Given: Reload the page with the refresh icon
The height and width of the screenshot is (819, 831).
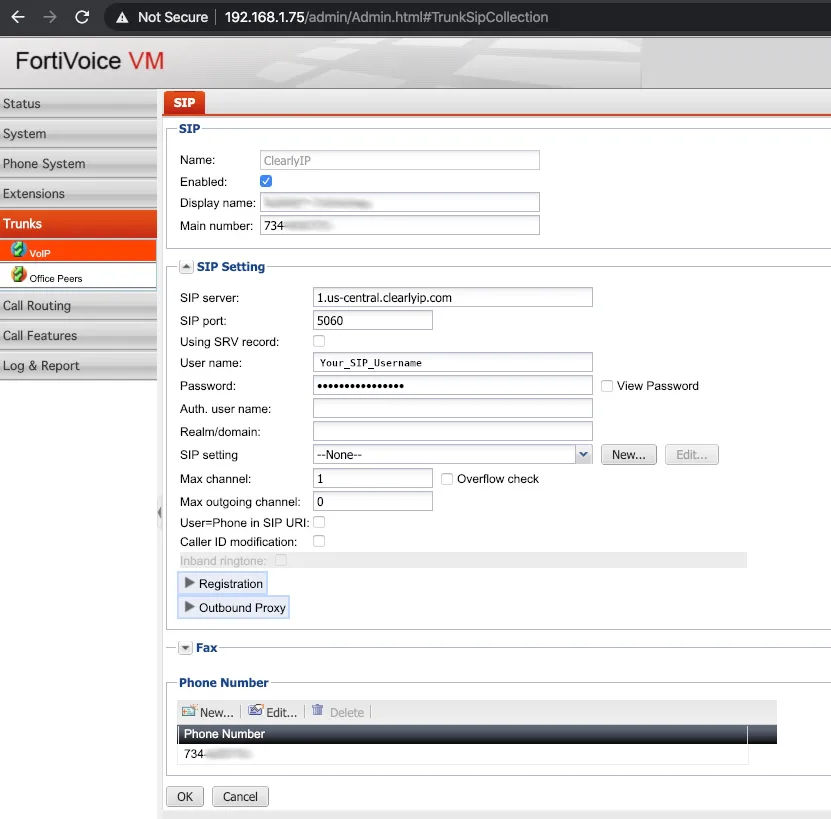Looking at the screenshot, I should (82, 17).
